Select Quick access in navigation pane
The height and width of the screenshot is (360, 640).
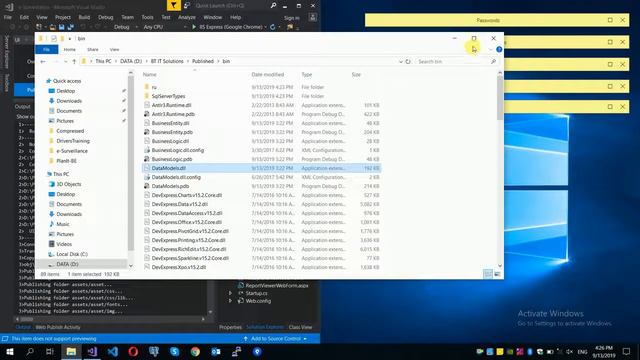[67, 81]
